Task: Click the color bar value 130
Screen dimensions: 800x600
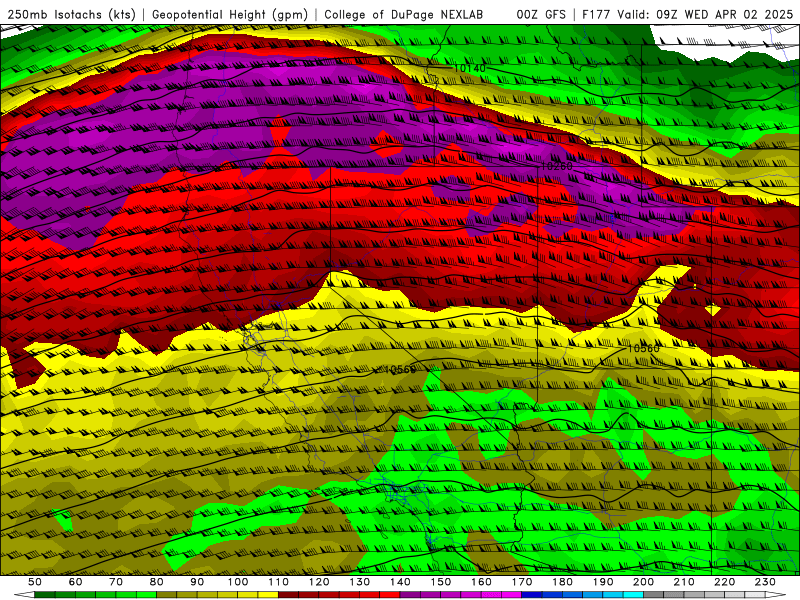Action: point(360,582)
